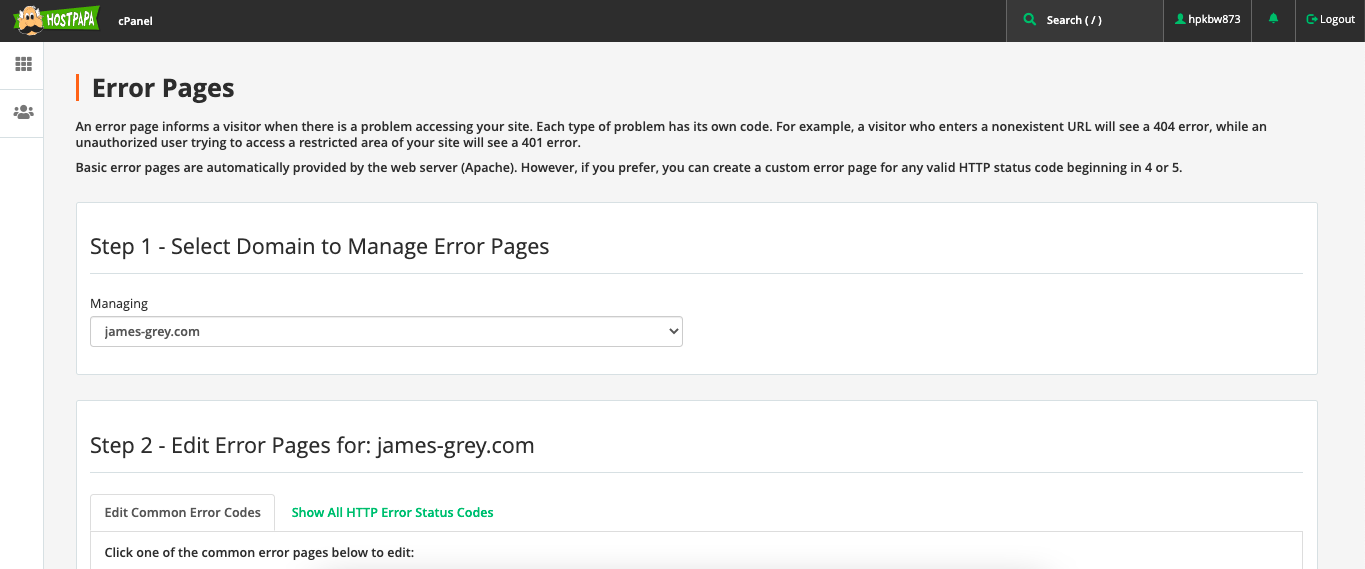Click the Managing field label
Image resolution: width=1365 pixels, height=569 pixels.
(119, 304)
